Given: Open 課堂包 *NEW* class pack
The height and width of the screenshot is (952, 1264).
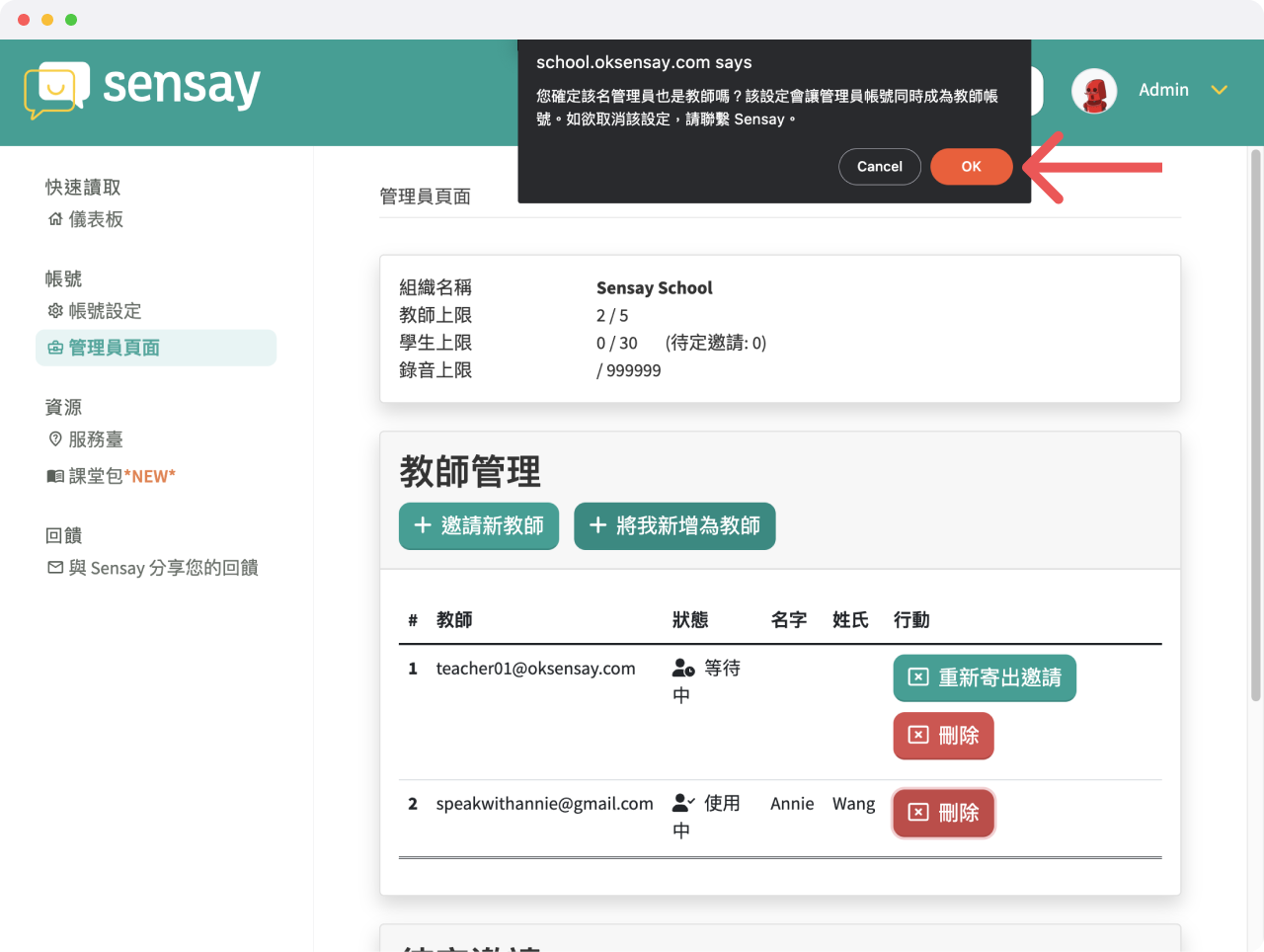Looking at the screenshot, I should (x=121, y=476).
